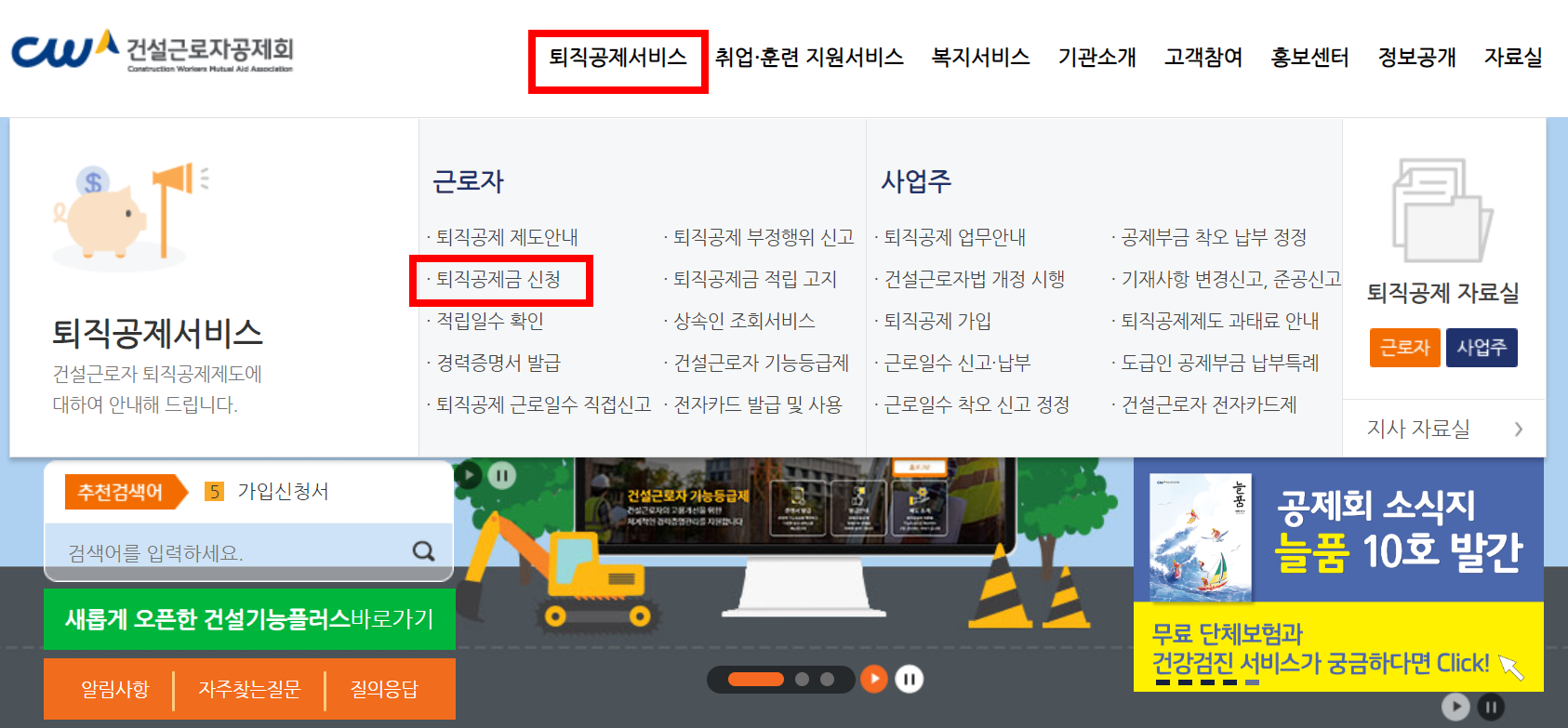Select the first orange slide indicator
This screenshot has width=1568, height=728.
click(x=755, y=680)
